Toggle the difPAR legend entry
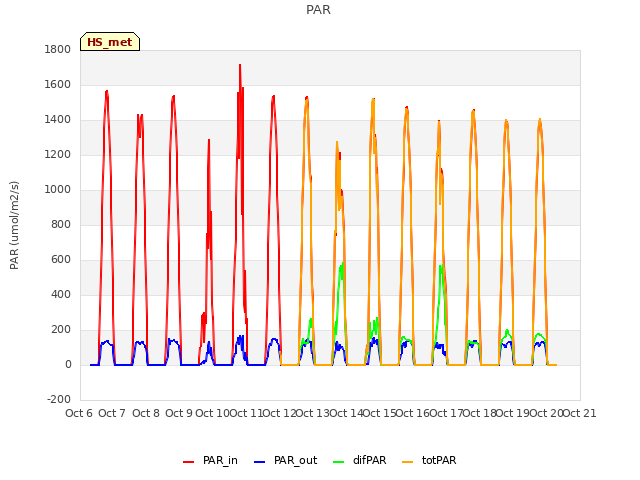This screenshot has height=480, width=640. coord(360,460)
